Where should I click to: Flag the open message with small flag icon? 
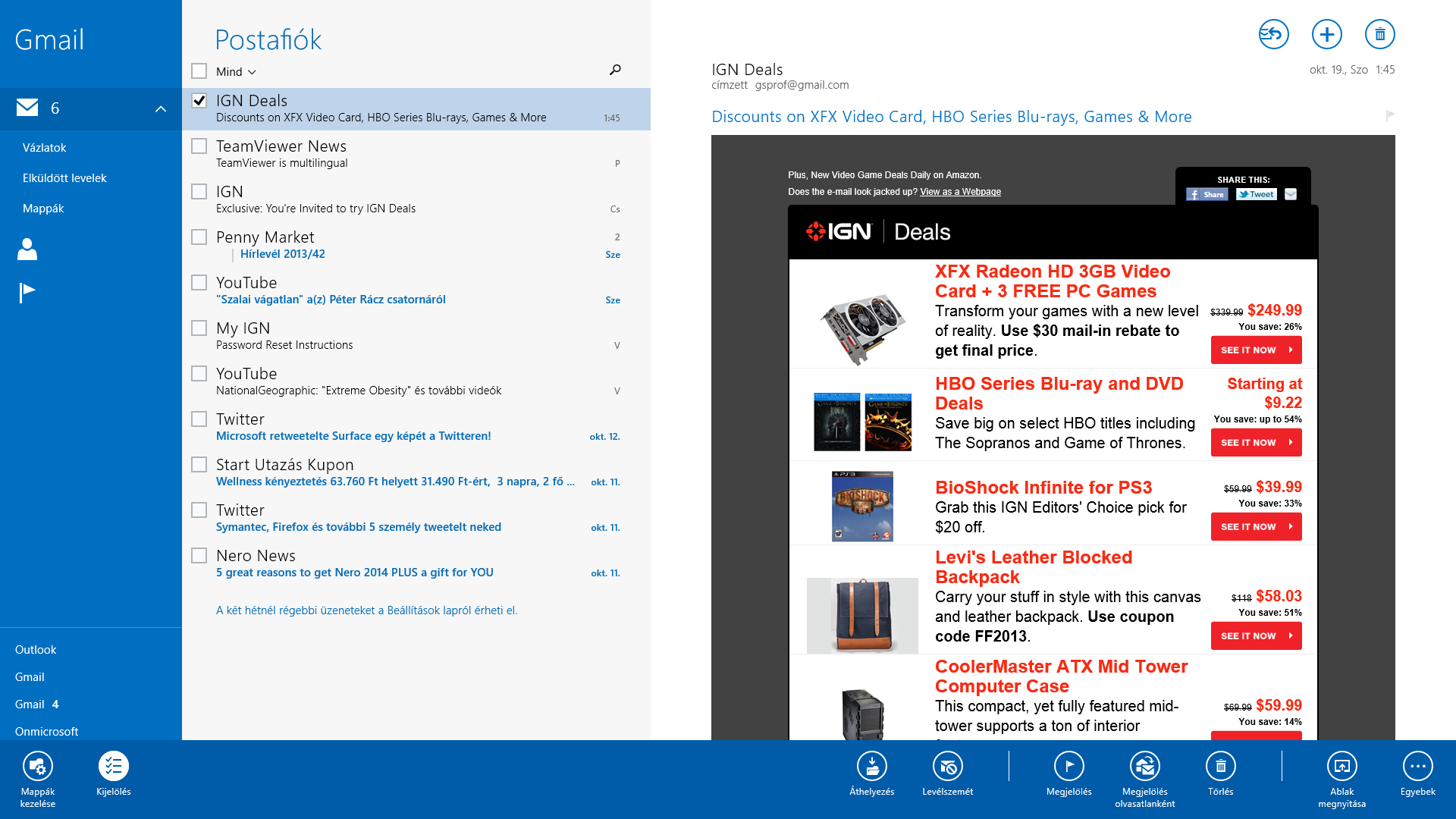pos(1390,116)
